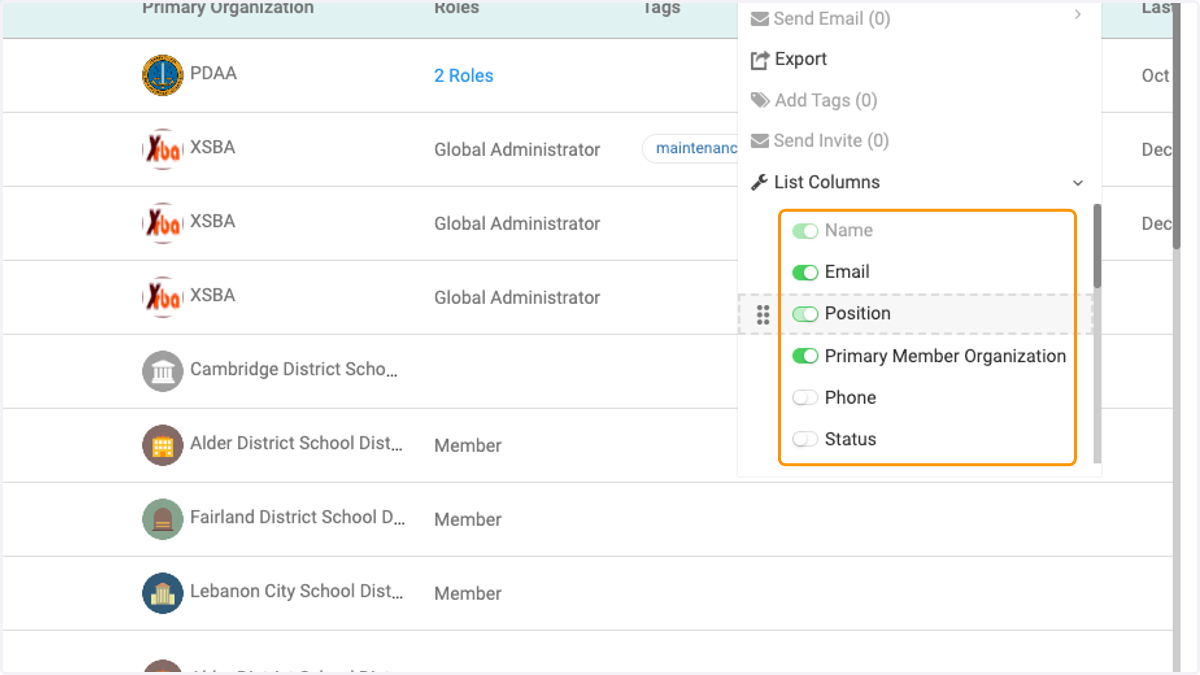The height and width of the screenshot is (675, 1200).
Task: Click Cambridge District Scho... organization name
Action: pyautogui.click(x=294, y=370)
